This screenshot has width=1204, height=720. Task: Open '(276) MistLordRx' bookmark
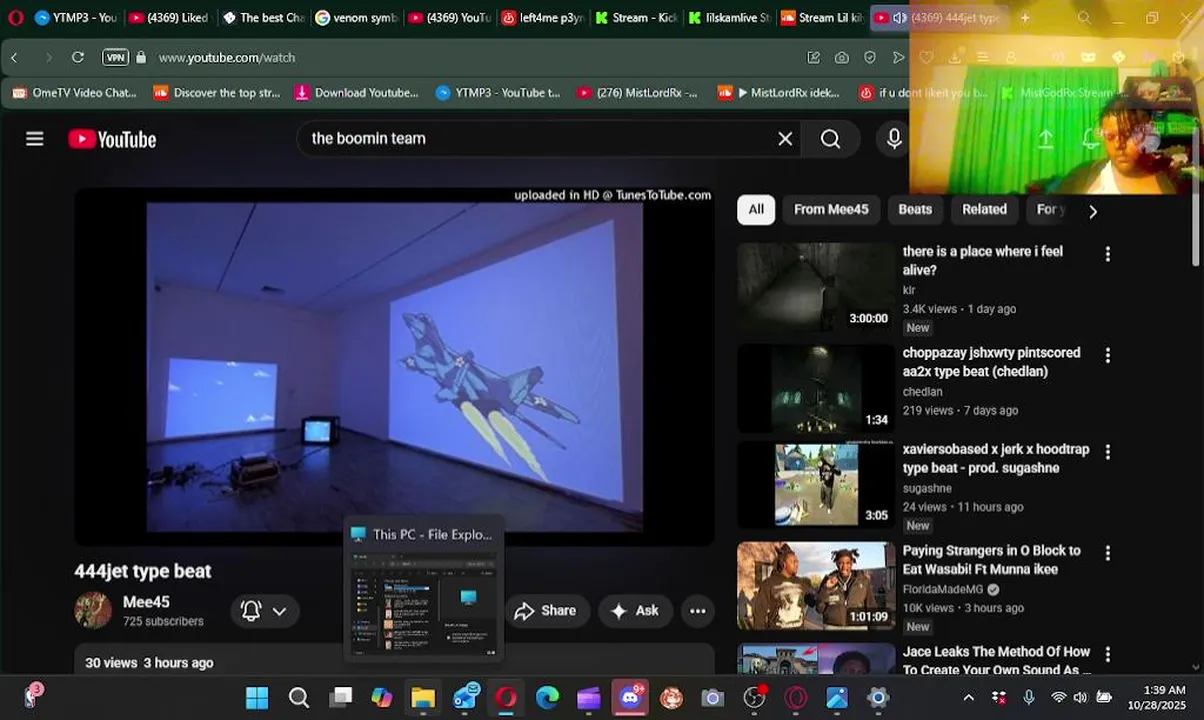[x=637, y=93]
